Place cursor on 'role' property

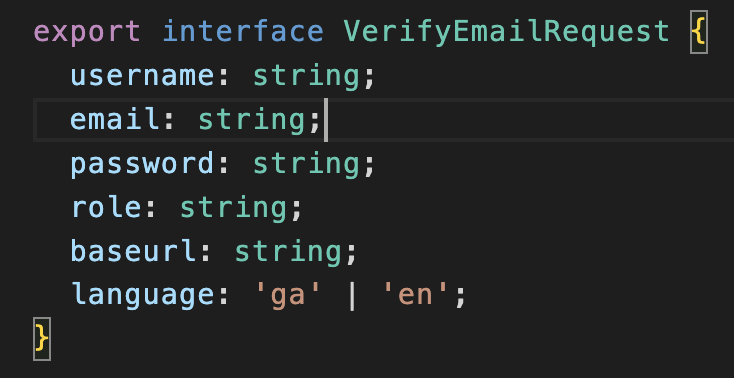(x=106, y=207)
